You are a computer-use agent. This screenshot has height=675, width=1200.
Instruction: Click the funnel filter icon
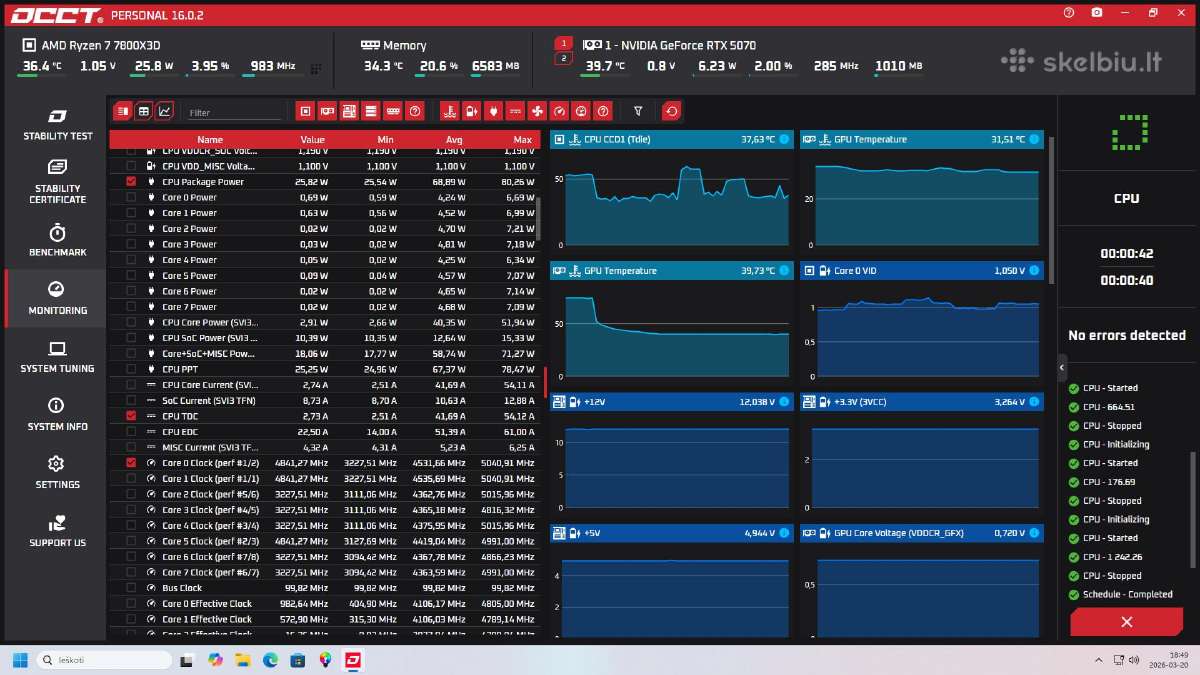[x=638, y=111]
